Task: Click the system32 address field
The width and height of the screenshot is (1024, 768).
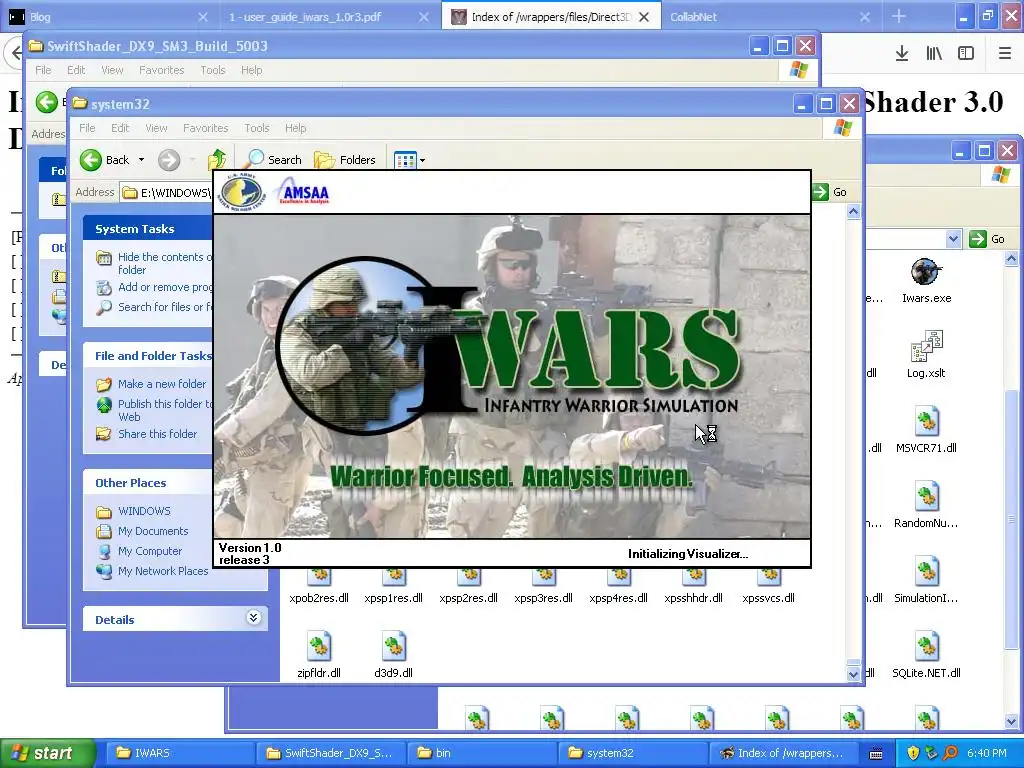Action: click(167, 193)
